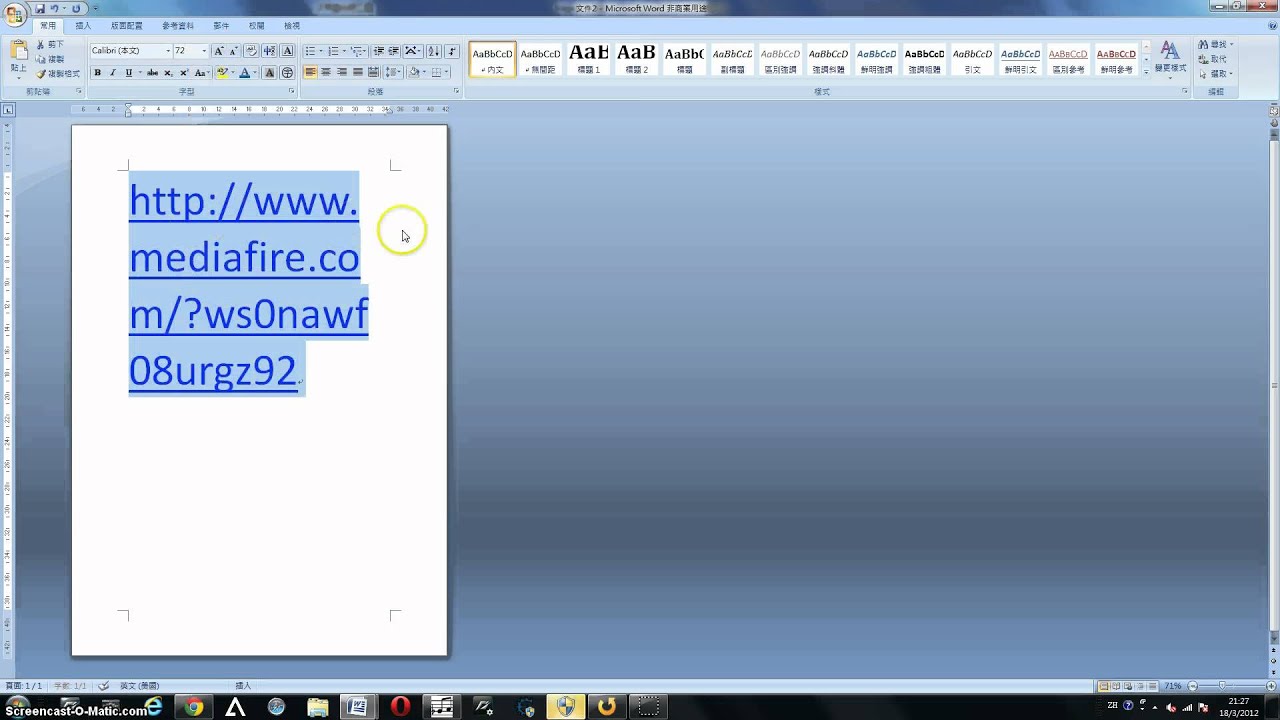The image size is (1280, 720).
Task: Open Internet Explorer from the taskbar
Action: pyautogui.click(x=153, y=707)
